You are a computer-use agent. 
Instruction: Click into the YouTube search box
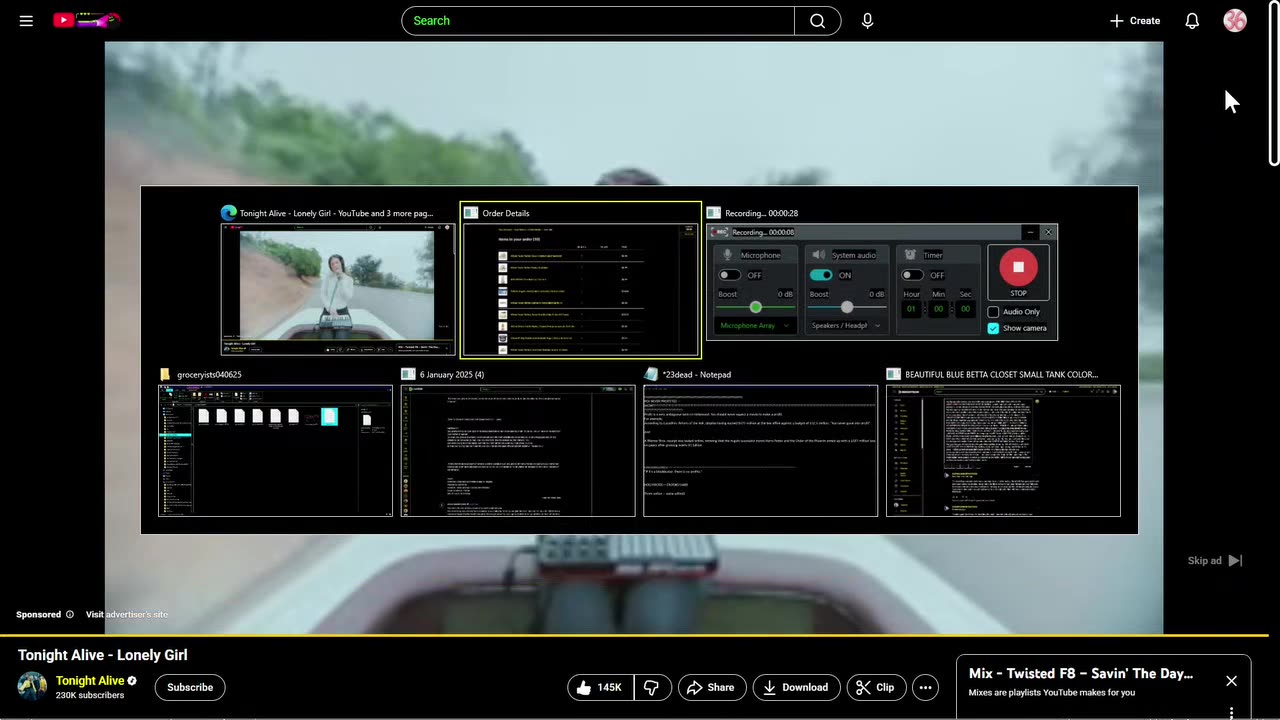598,20
